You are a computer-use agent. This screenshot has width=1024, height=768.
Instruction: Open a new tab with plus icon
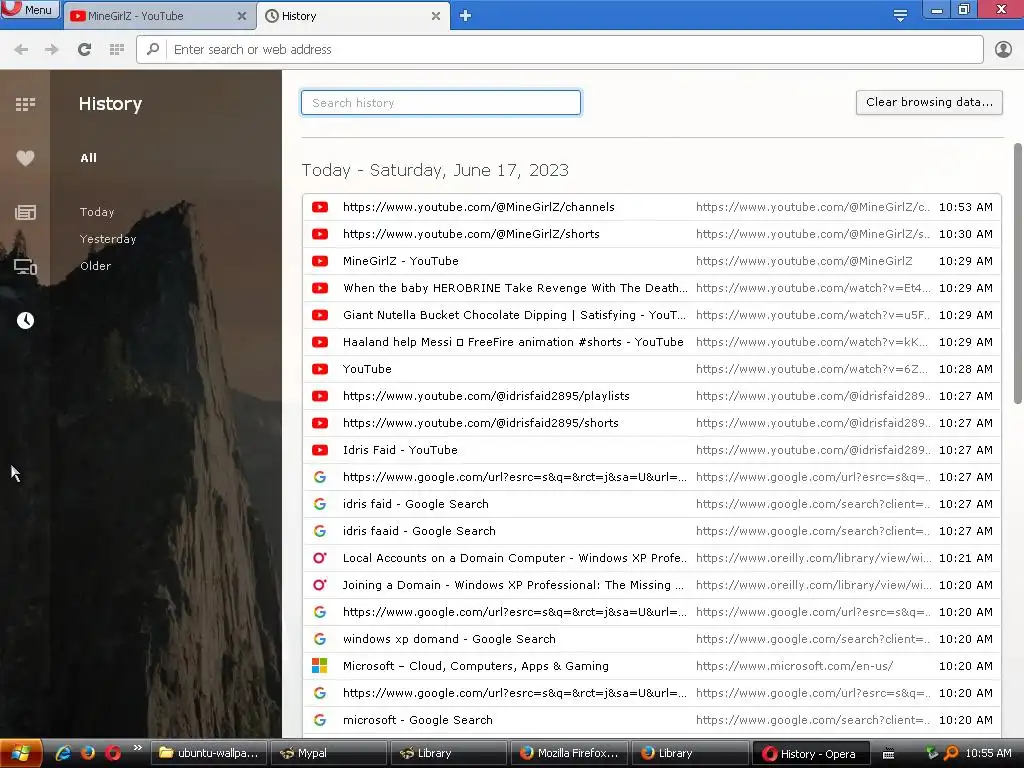465,16
